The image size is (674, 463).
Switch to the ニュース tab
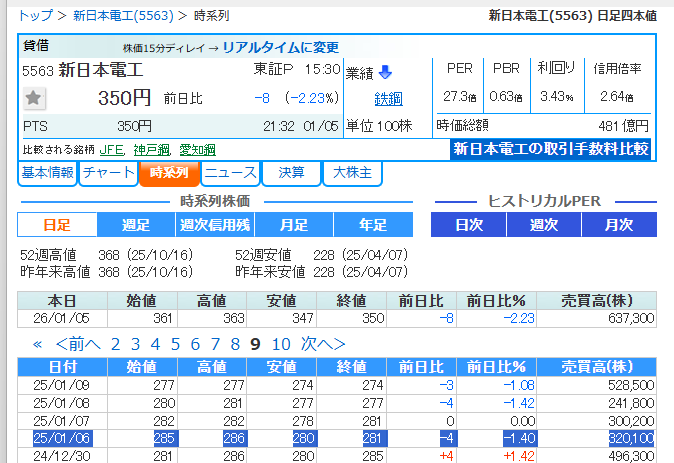tap(230, 172)
